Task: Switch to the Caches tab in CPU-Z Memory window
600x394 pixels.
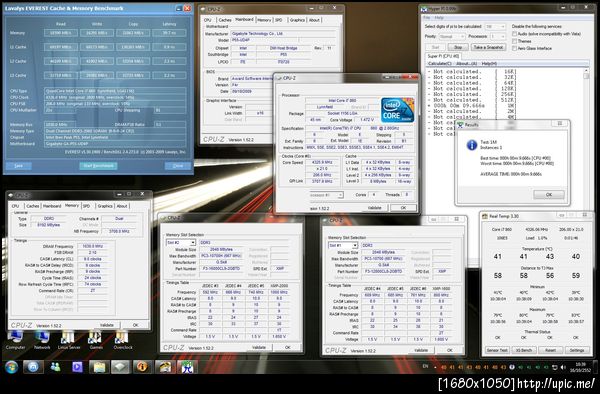Action: coord(33,206)
